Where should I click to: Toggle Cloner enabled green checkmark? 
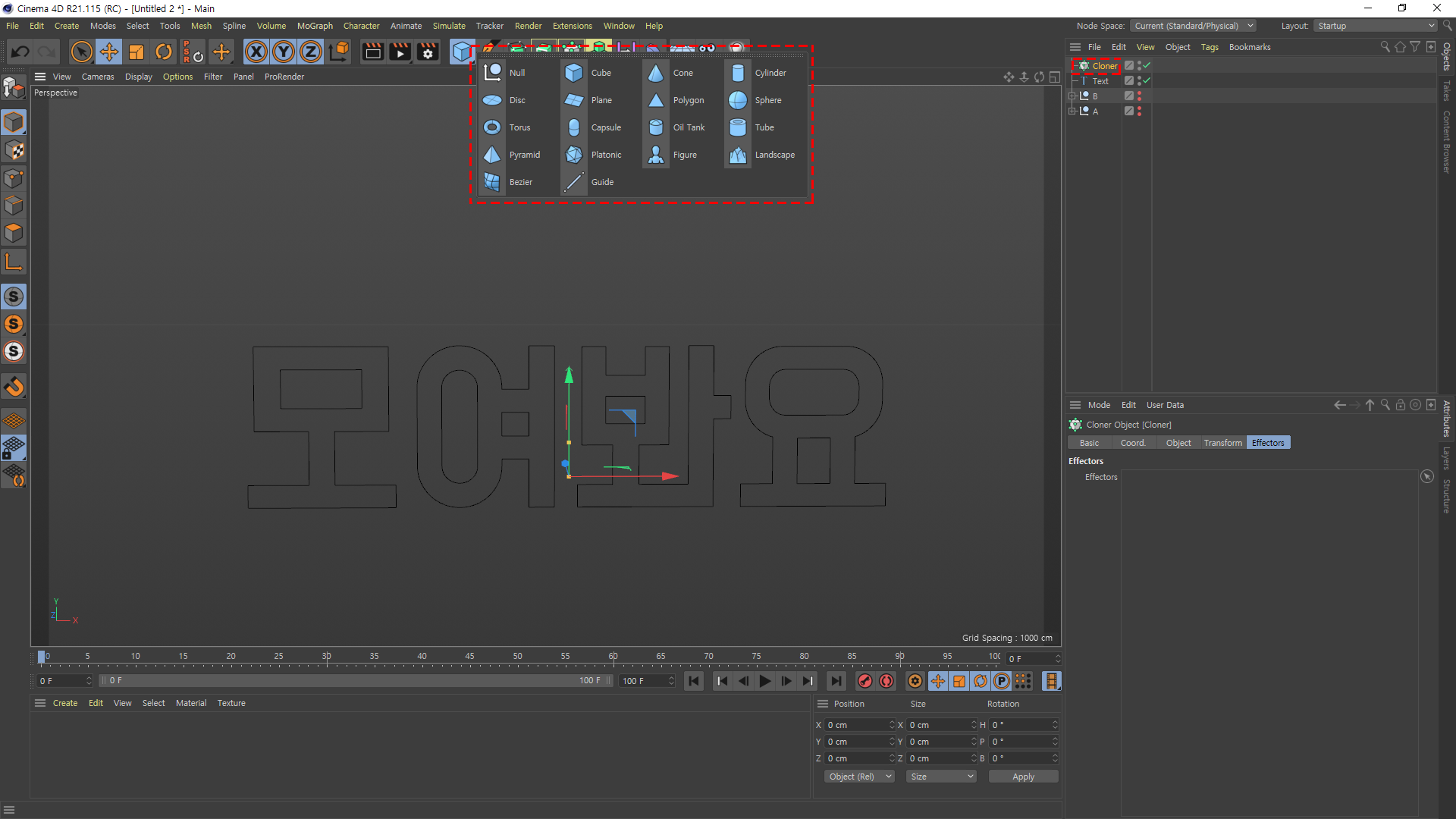tap(1147, 65)
